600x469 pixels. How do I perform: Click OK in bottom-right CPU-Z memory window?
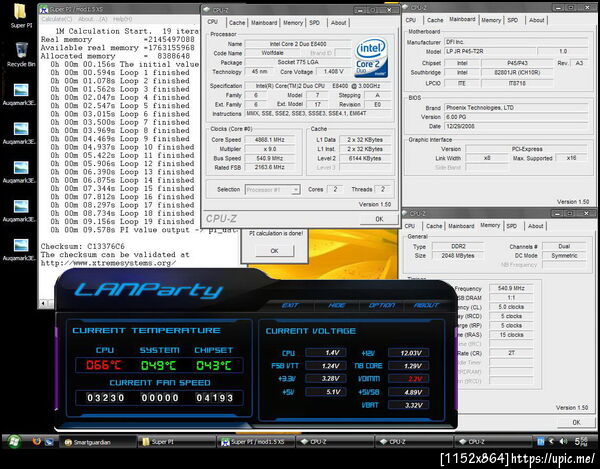(576, 422)
